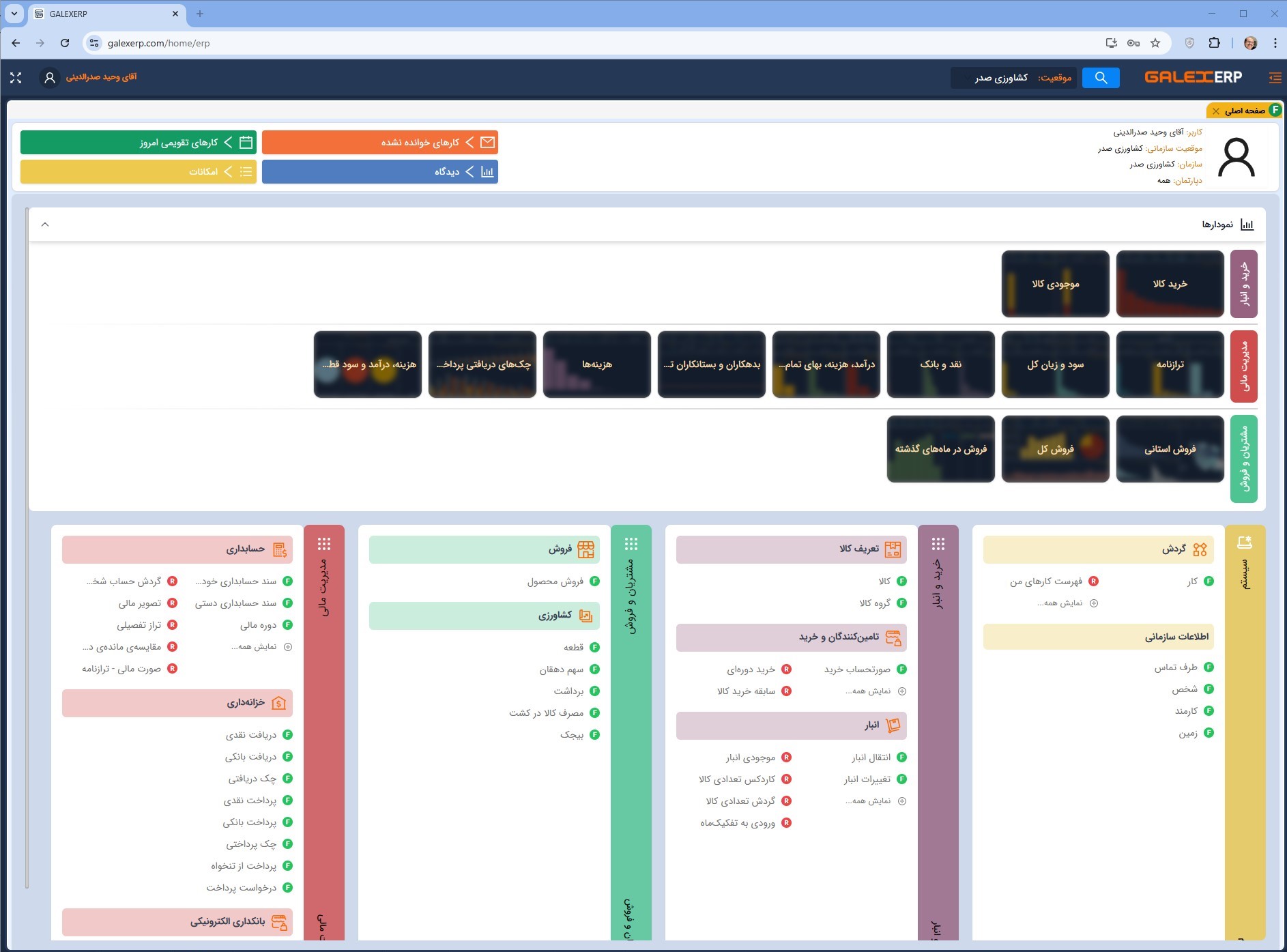1287x952 pixels.
Task: Open the موجودی کالا chart thumbnail
Action: (1056, 284)
